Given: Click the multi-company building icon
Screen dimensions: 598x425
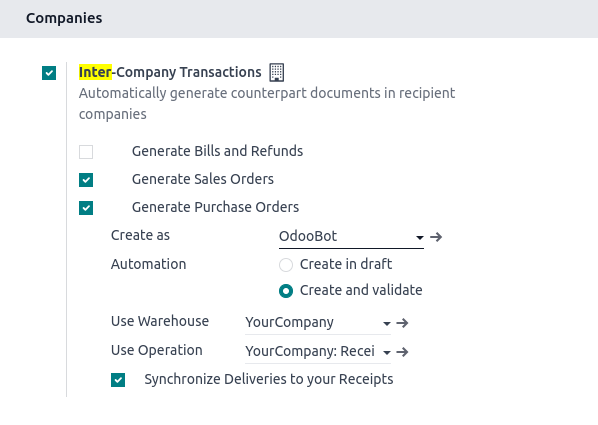Looking at the screenshot, I should [276, 72].
